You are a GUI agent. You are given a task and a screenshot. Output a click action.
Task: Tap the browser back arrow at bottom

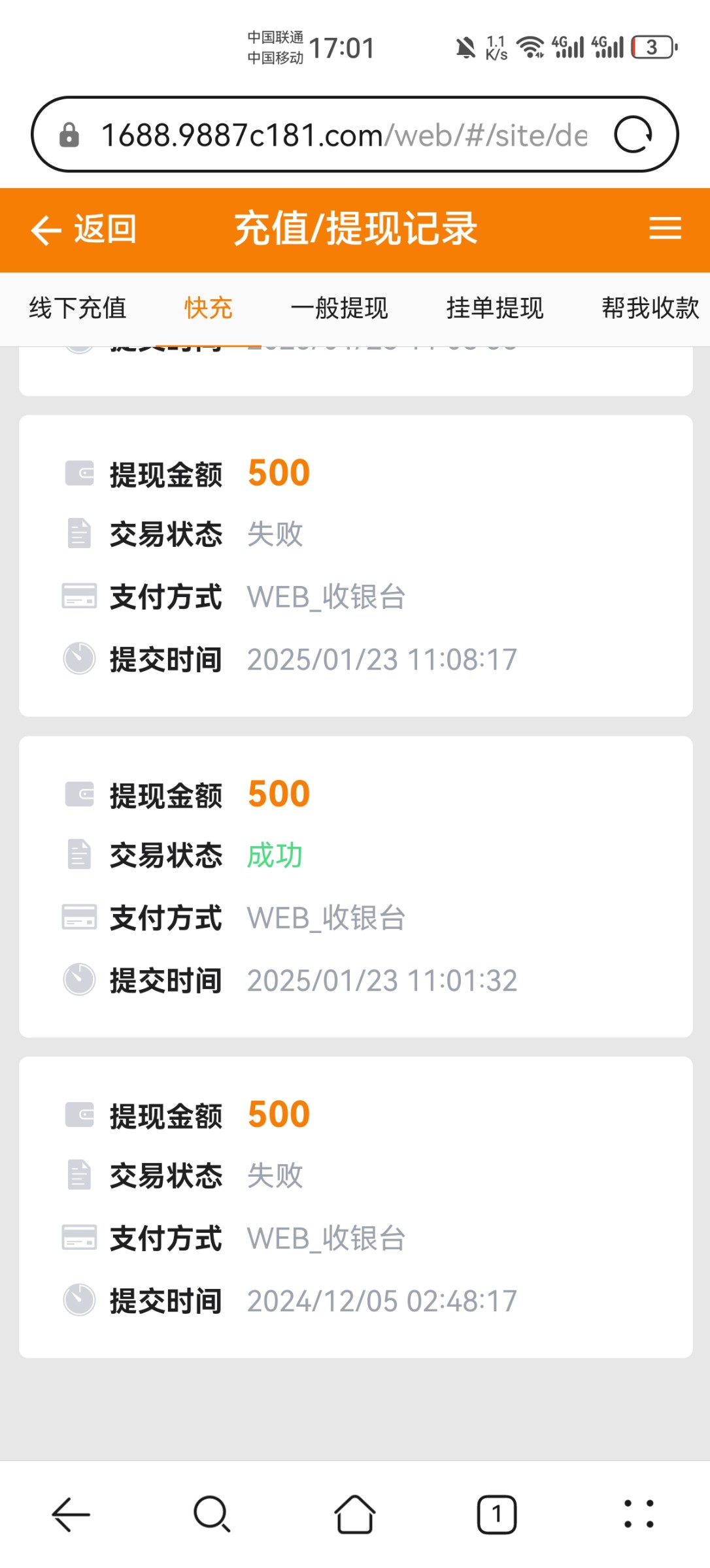[71, 1514]
